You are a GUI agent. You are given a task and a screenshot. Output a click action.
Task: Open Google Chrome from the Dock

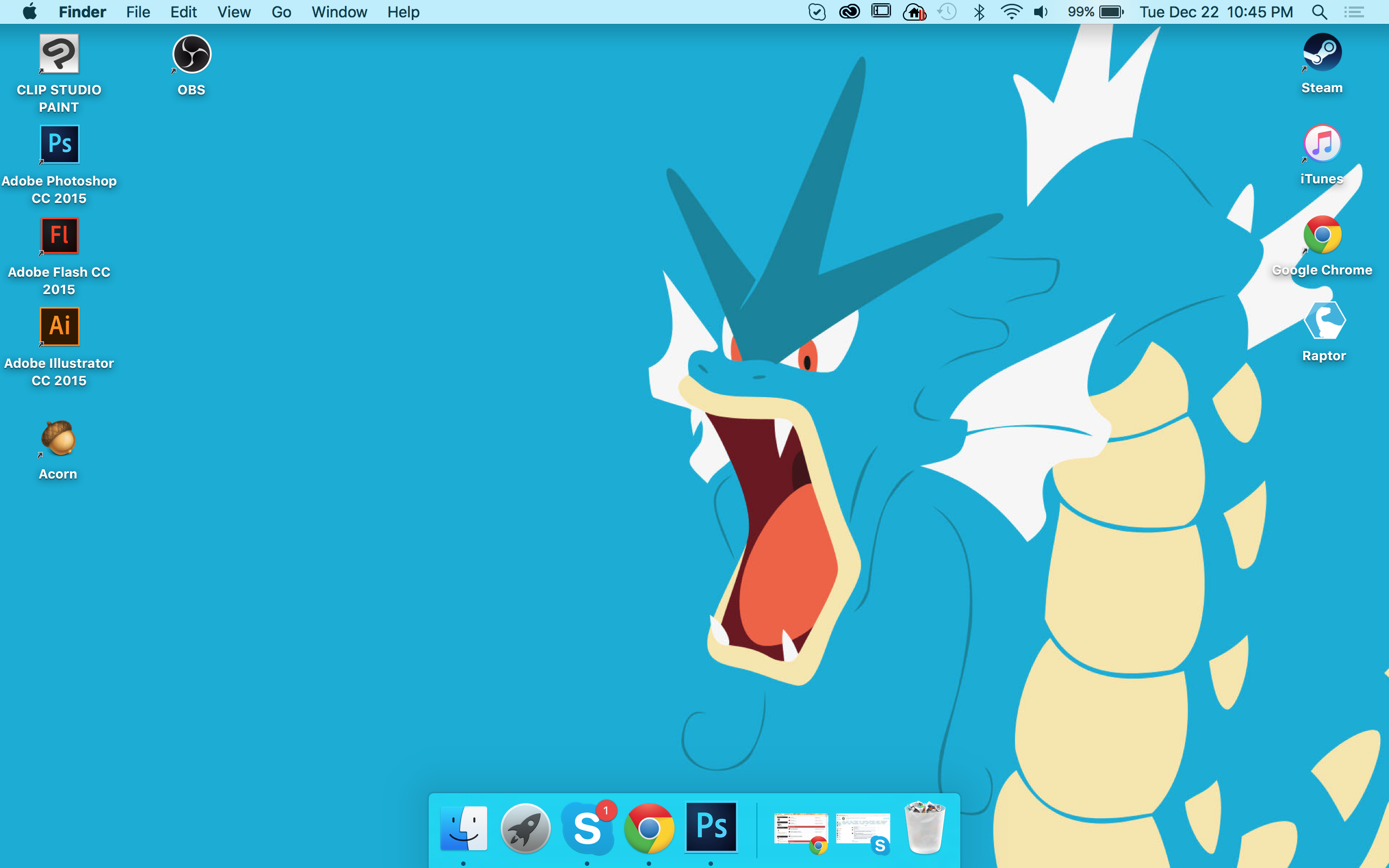(x=649, y=828)
